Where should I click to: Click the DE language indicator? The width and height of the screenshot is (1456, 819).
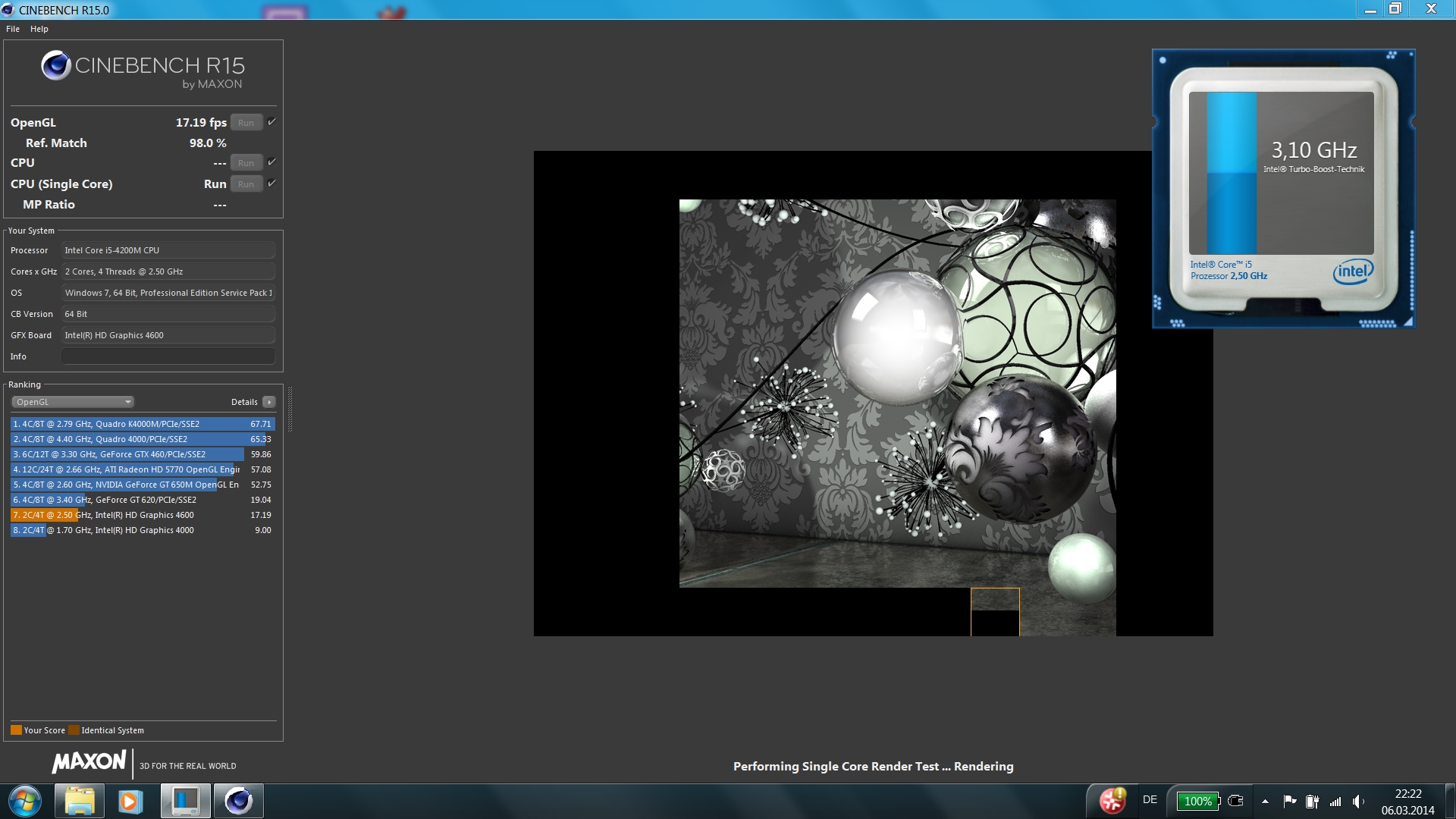point(1150,800)
